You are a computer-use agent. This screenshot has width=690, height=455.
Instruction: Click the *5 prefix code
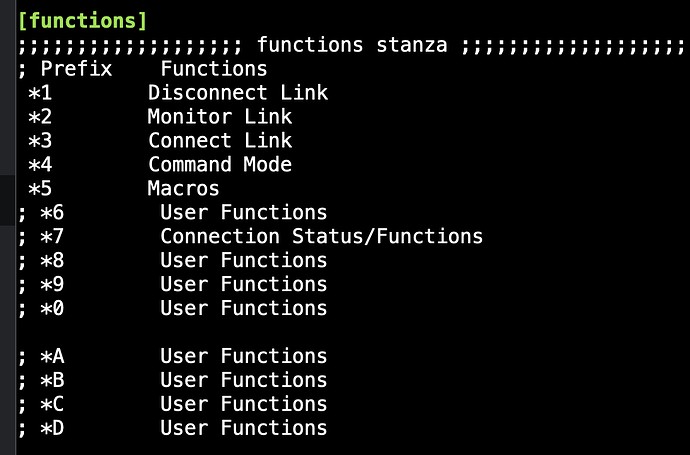[x=40, y=189]
